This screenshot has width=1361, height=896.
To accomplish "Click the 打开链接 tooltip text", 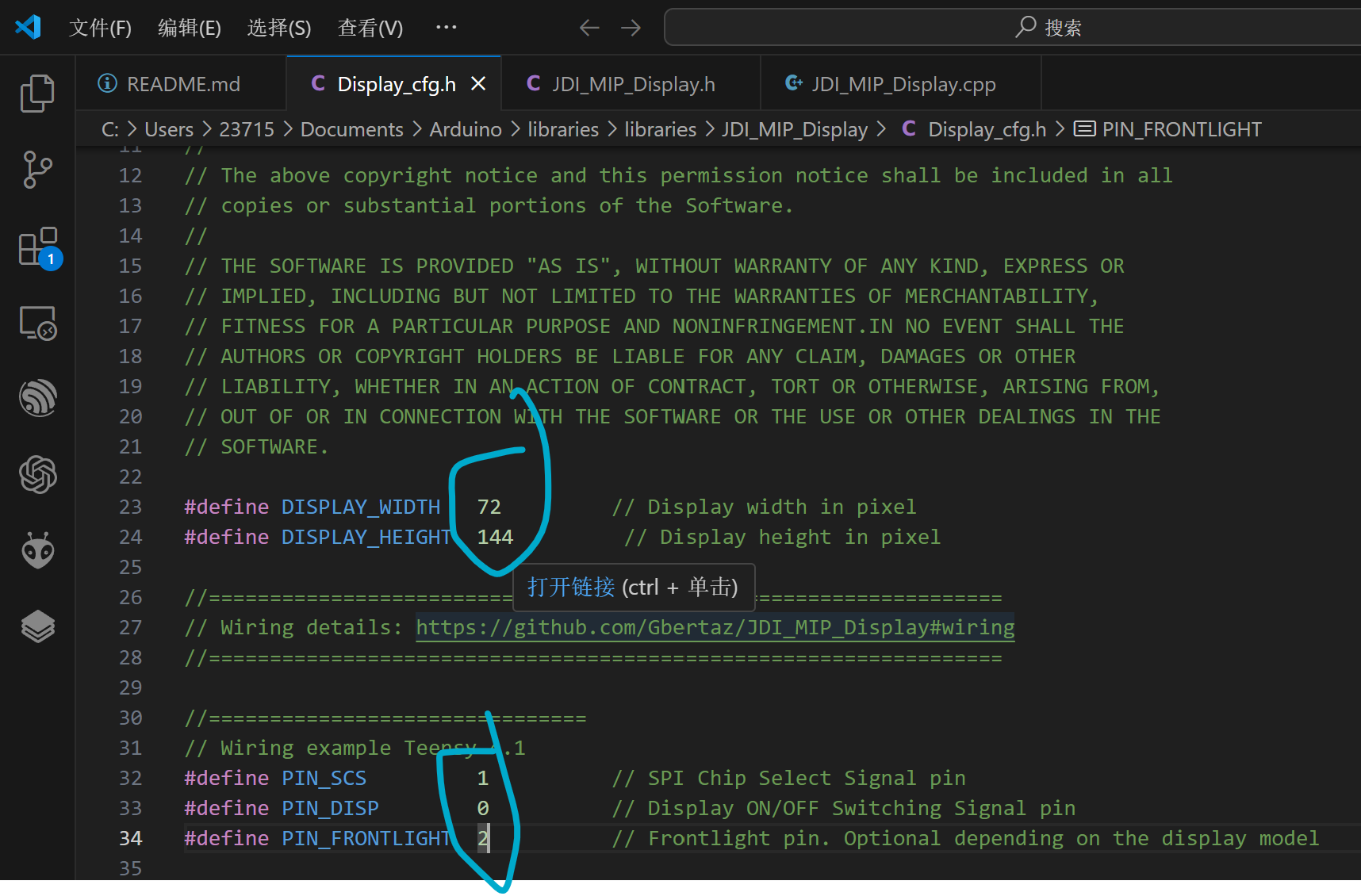I will pyautogui.click(x=571, y=587).
